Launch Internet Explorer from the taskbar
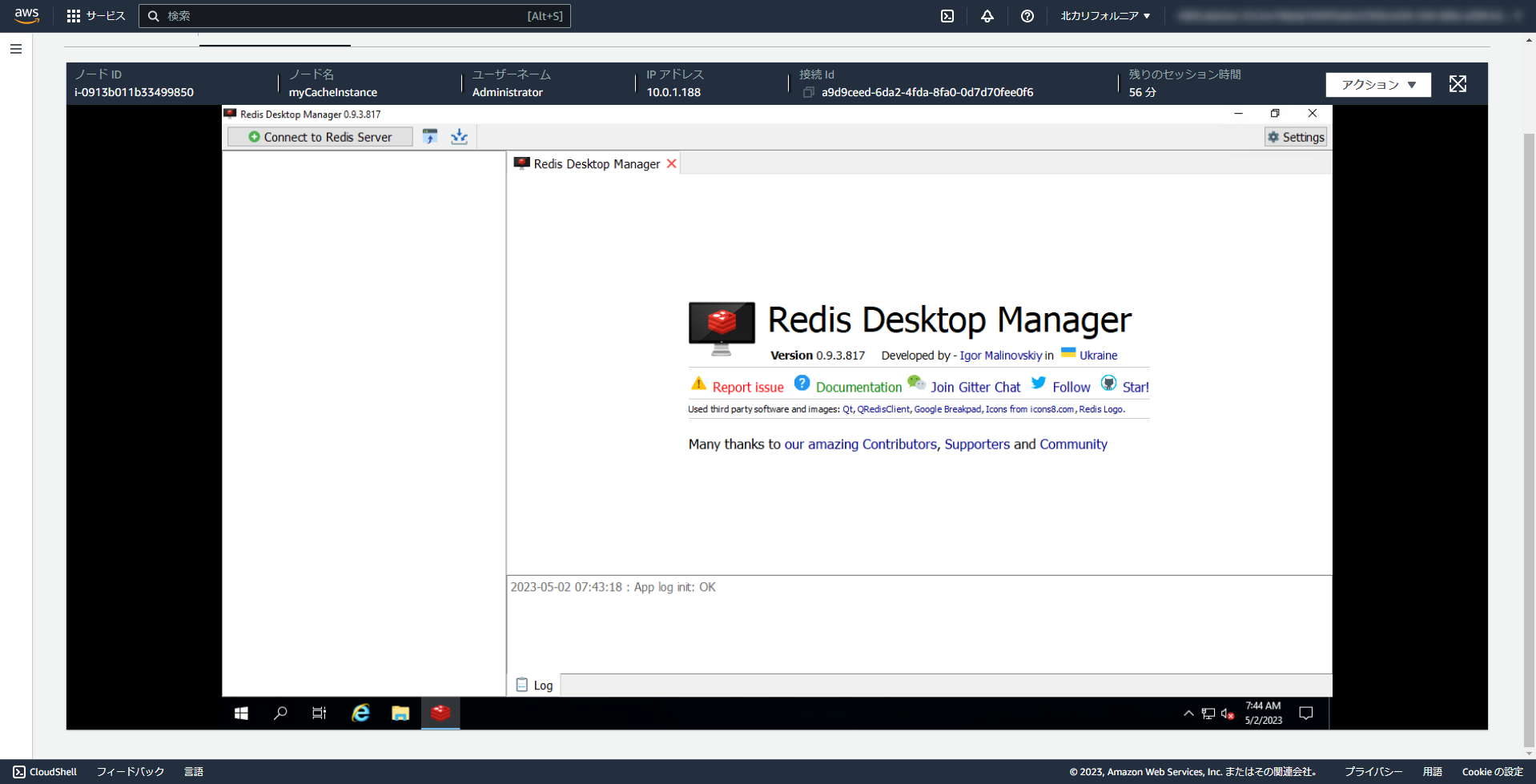This screenshot has height=784, width=1536. click(x=360, y=713)
